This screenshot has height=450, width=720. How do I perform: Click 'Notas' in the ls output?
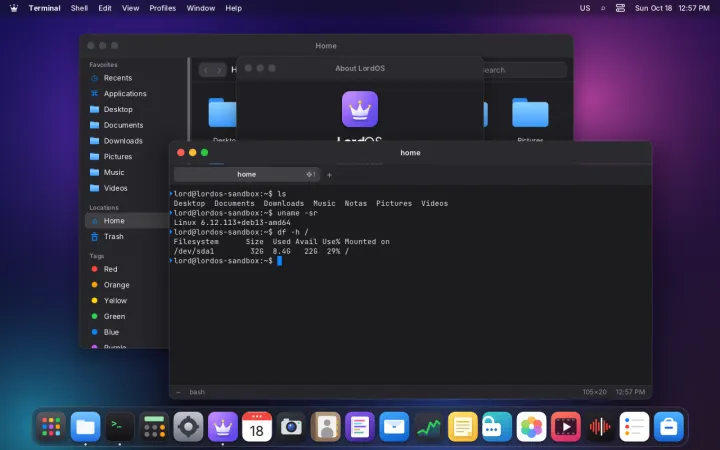(x=356, y=203)
